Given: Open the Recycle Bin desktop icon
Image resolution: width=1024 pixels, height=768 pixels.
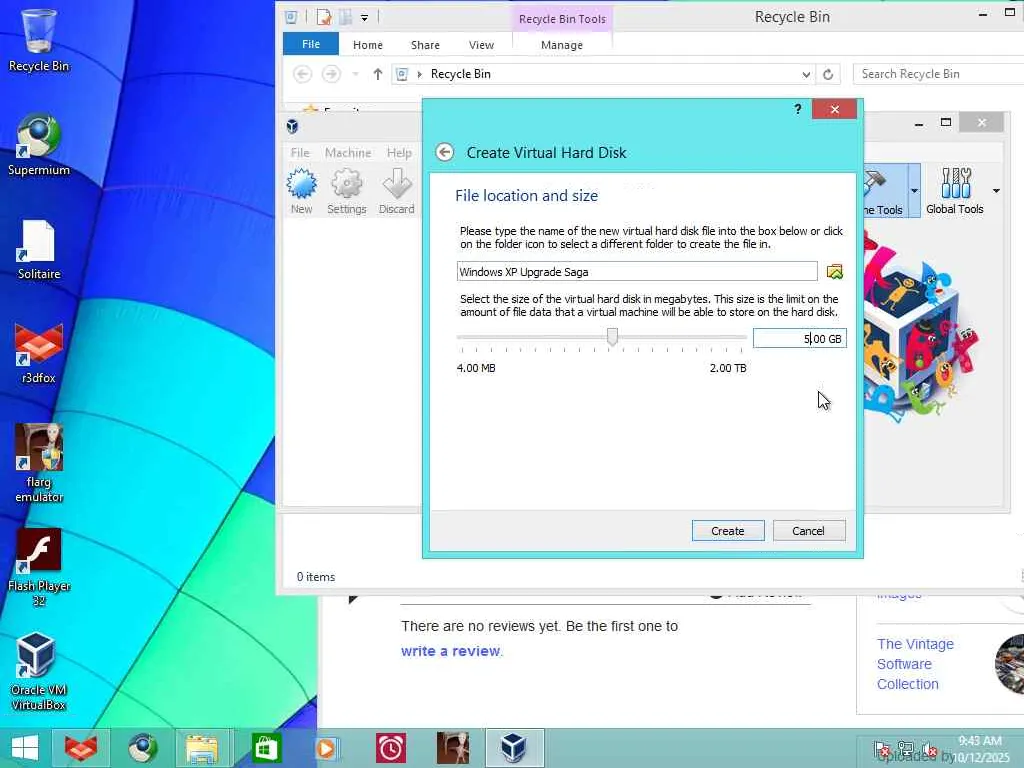Looking at the screenshot, I should point(39,39).
